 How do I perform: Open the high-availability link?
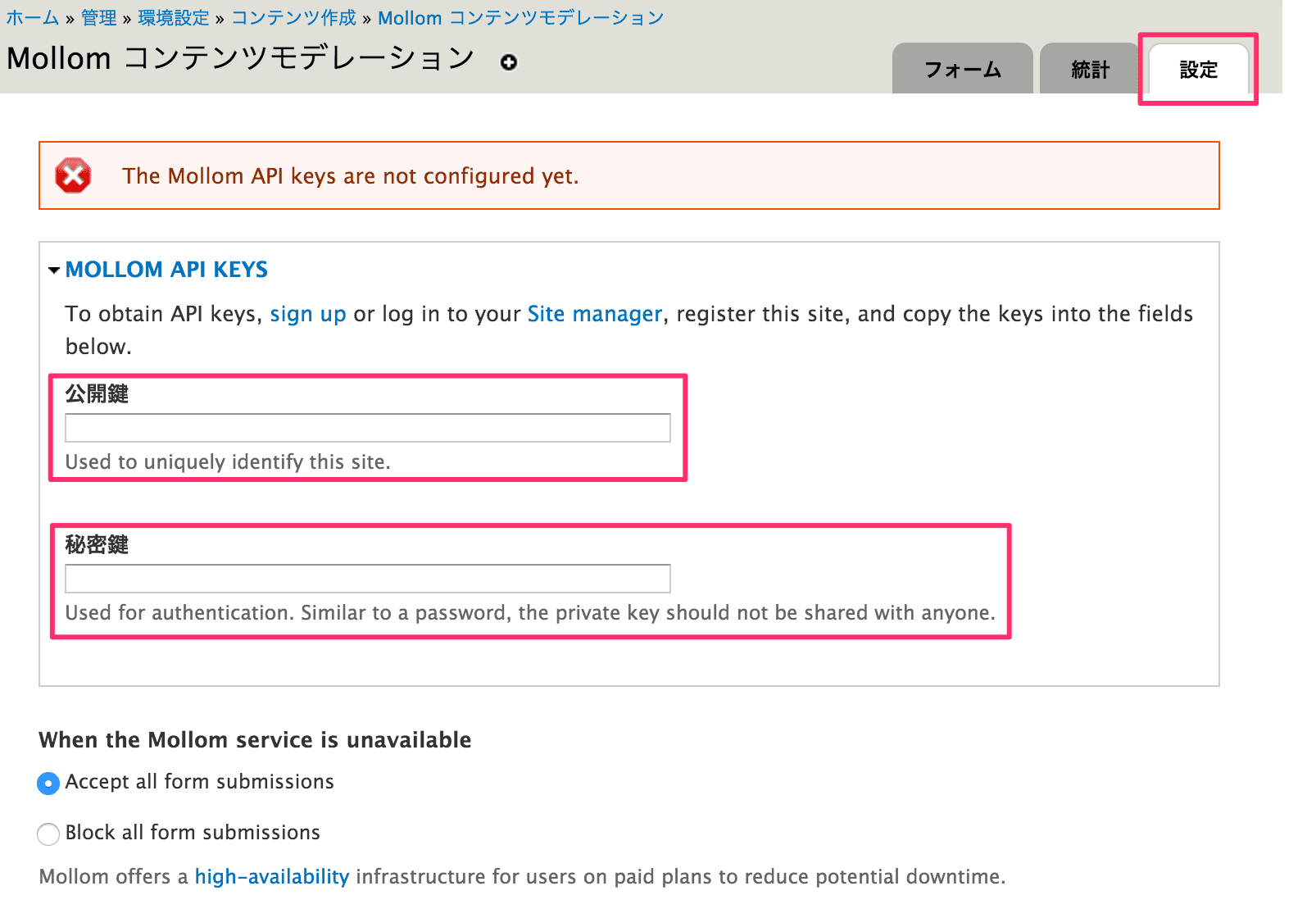click(272, 876)
